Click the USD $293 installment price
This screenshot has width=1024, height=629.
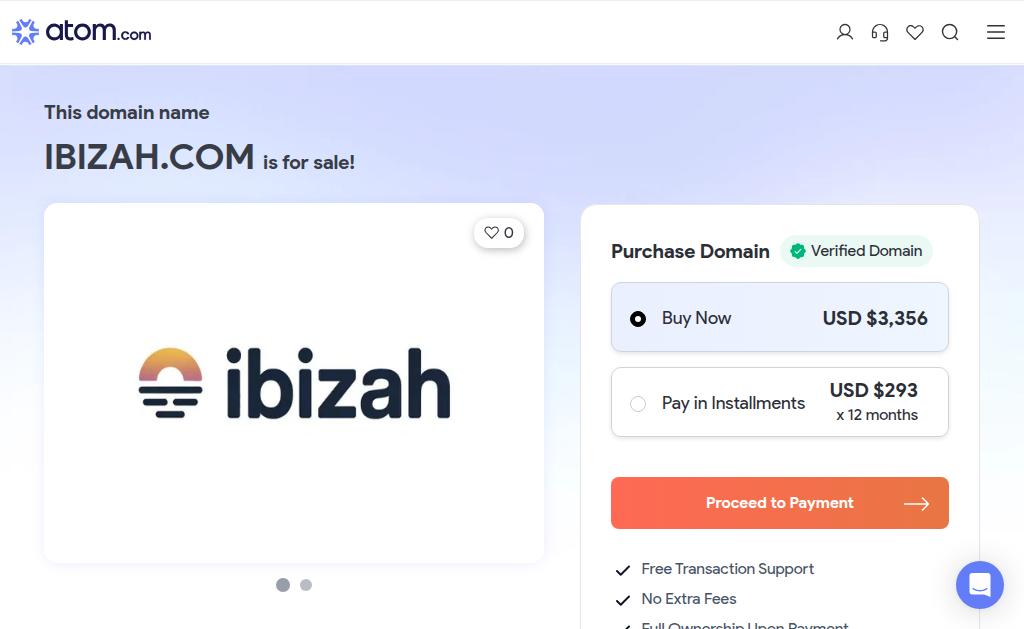click(873, 390)
